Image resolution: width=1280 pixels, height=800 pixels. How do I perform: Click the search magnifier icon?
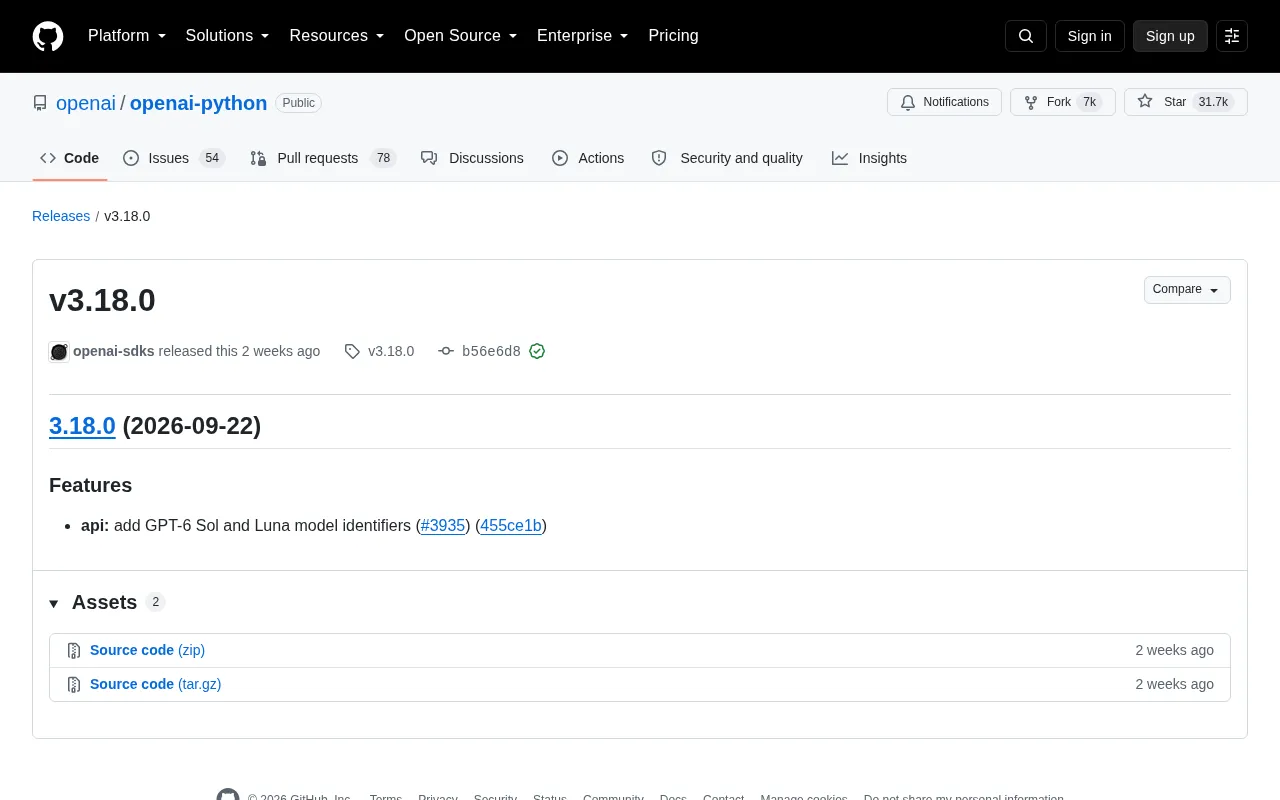[1026, 36]
